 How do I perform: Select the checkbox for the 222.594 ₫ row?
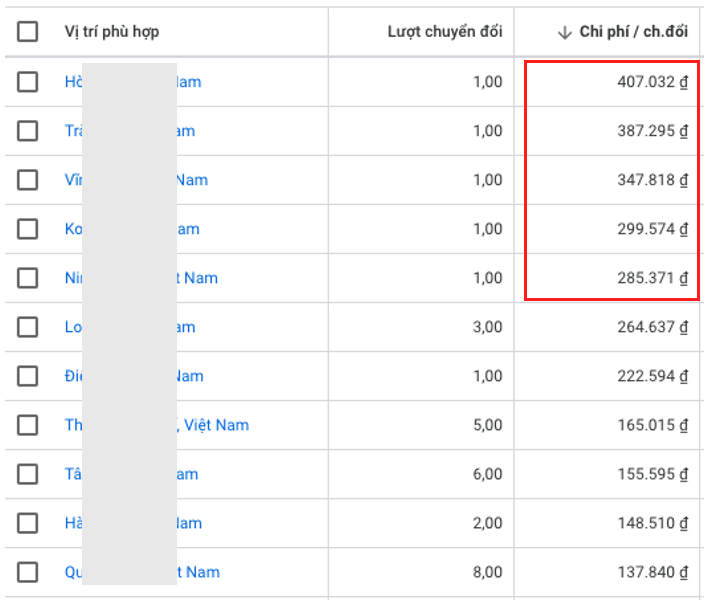pos(27,376)
